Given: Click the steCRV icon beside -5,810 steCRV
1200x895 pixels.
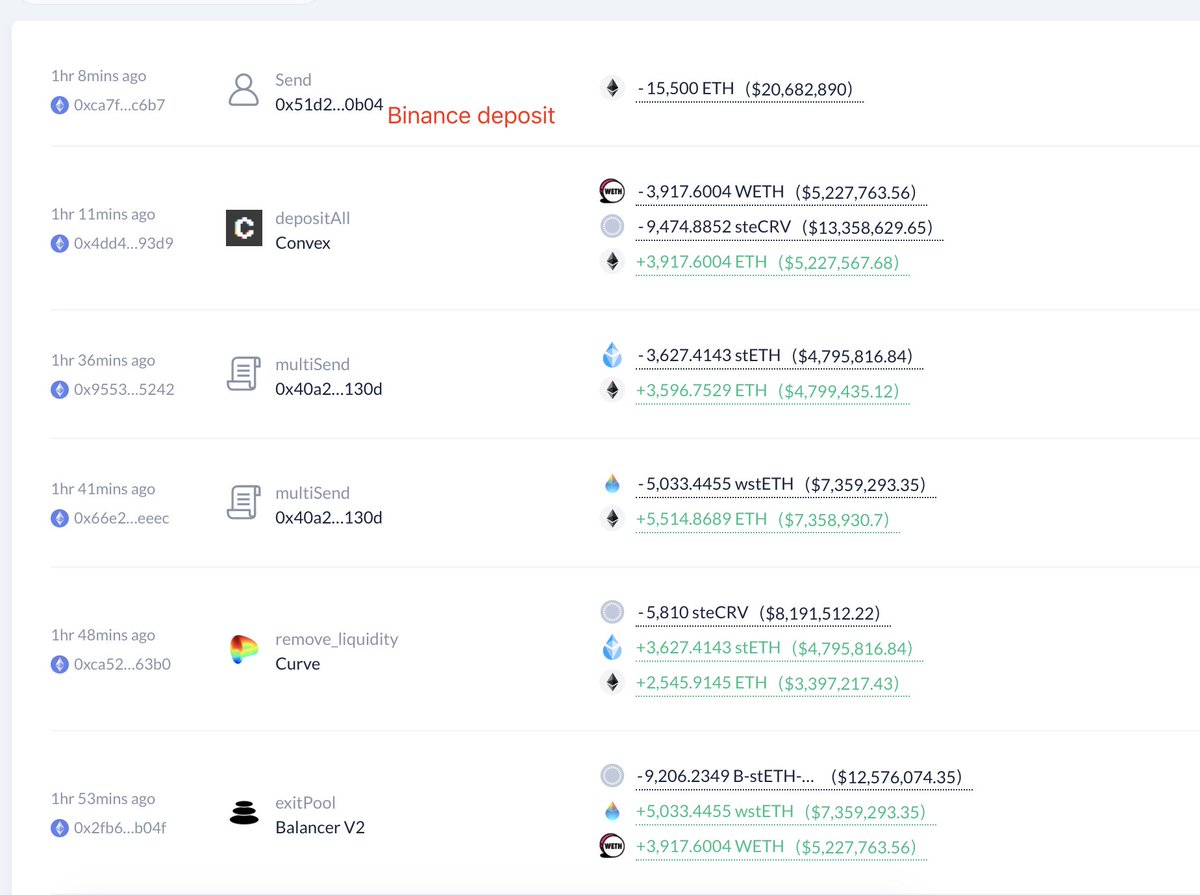Looking at the screenshot, I should (612, 612).
